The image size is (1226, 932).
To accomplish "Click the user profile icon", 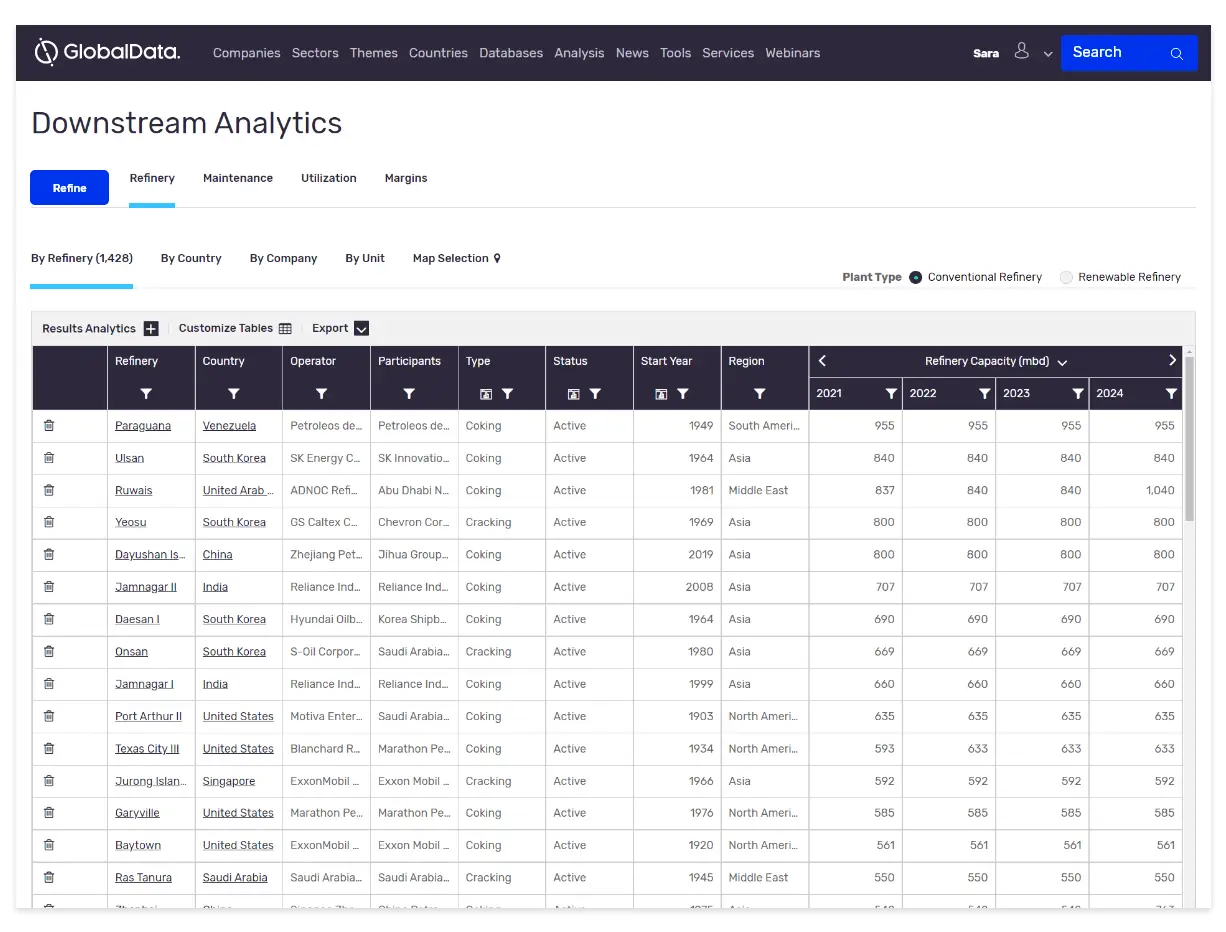I will (1021, 51).
